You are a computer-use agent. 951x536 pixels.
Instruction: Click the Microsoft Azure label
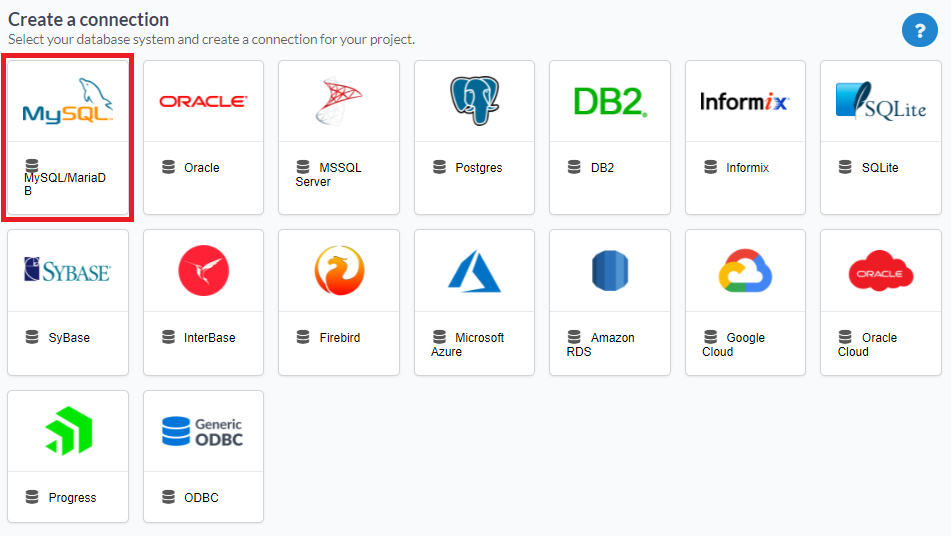[x=468, y=344]
